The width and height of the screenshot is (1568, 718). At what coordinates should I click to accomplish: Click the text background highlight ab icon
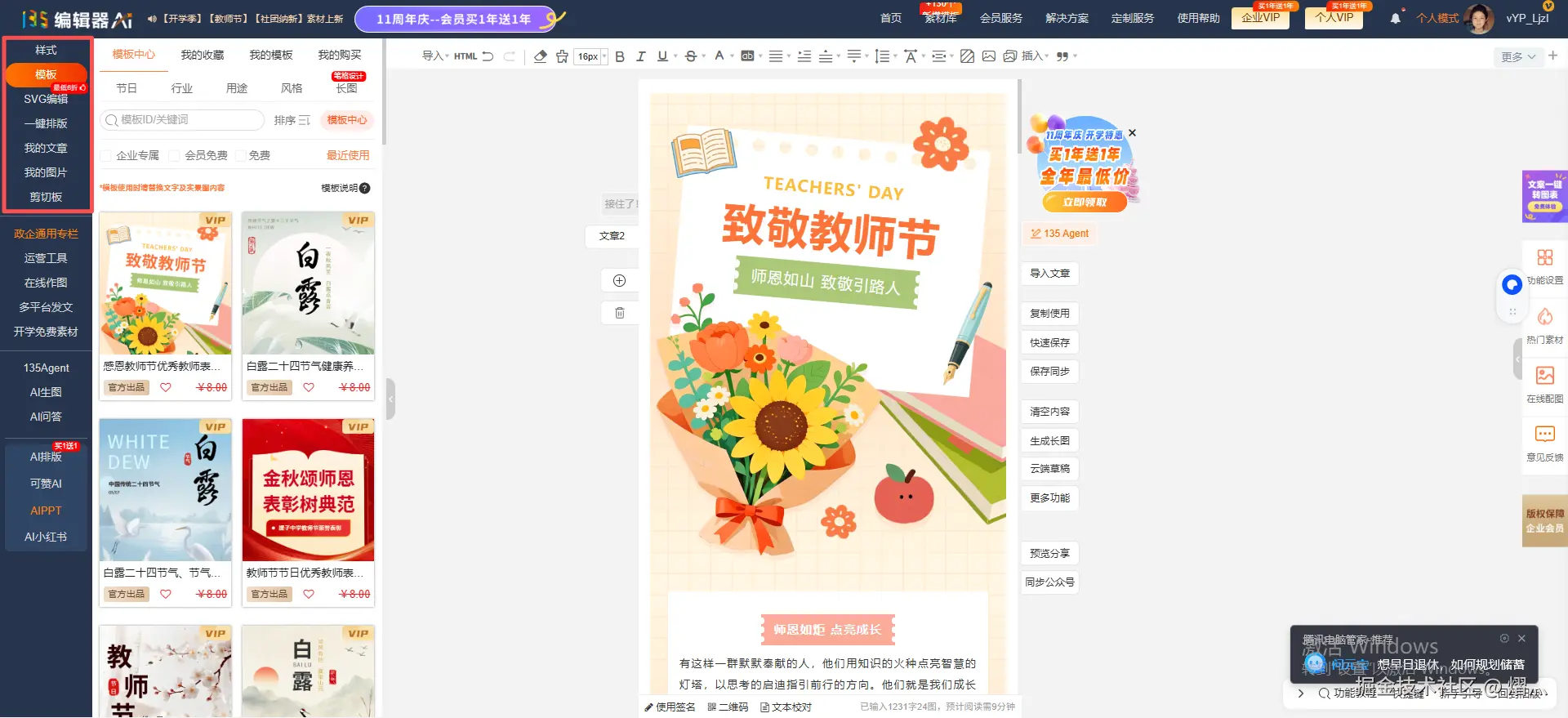click(747, 56)
